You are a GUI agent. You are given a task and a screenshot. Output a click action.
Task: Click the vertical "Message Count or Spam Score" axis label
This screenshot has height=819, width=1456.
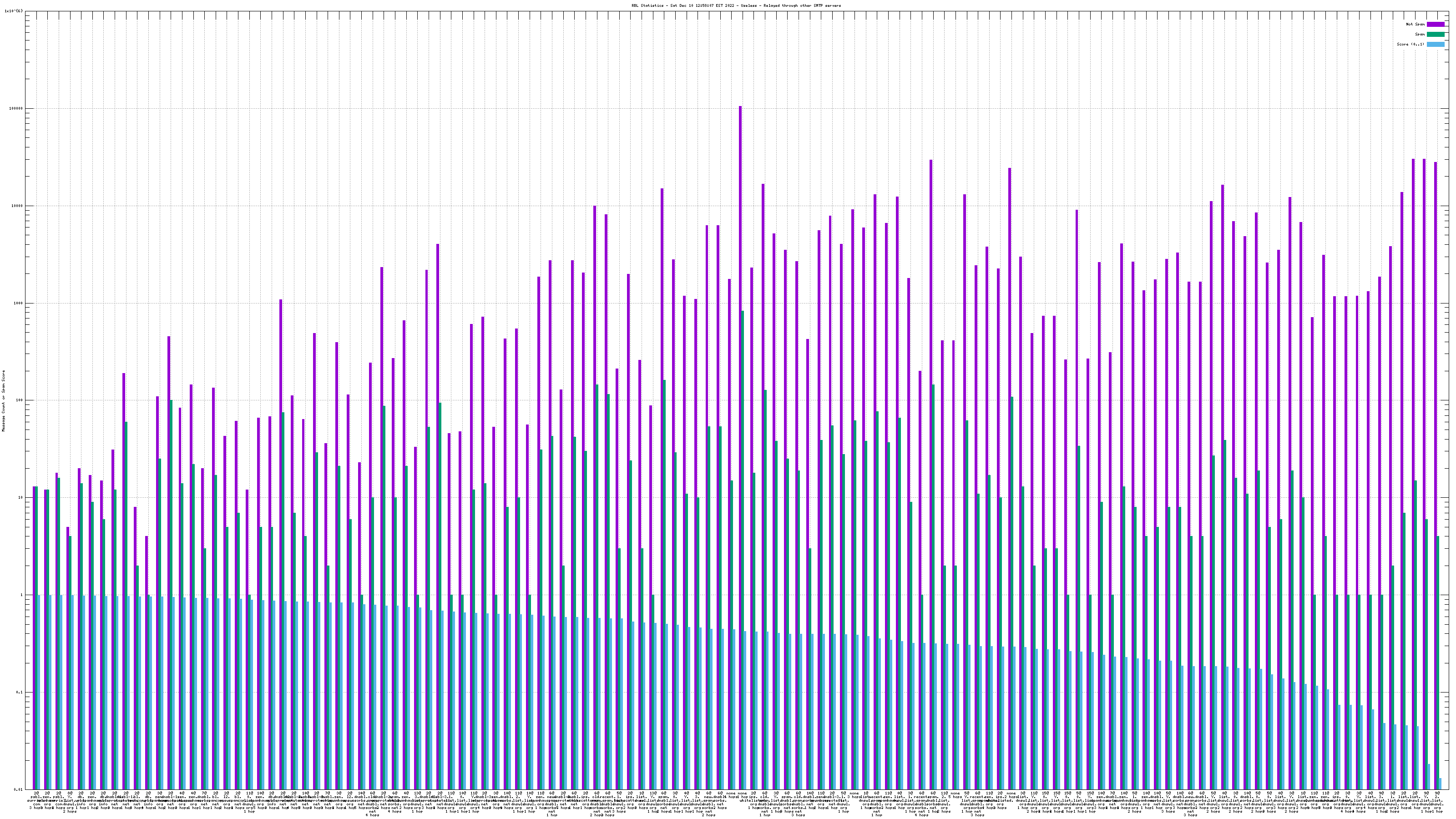click(x=4, y=401)
